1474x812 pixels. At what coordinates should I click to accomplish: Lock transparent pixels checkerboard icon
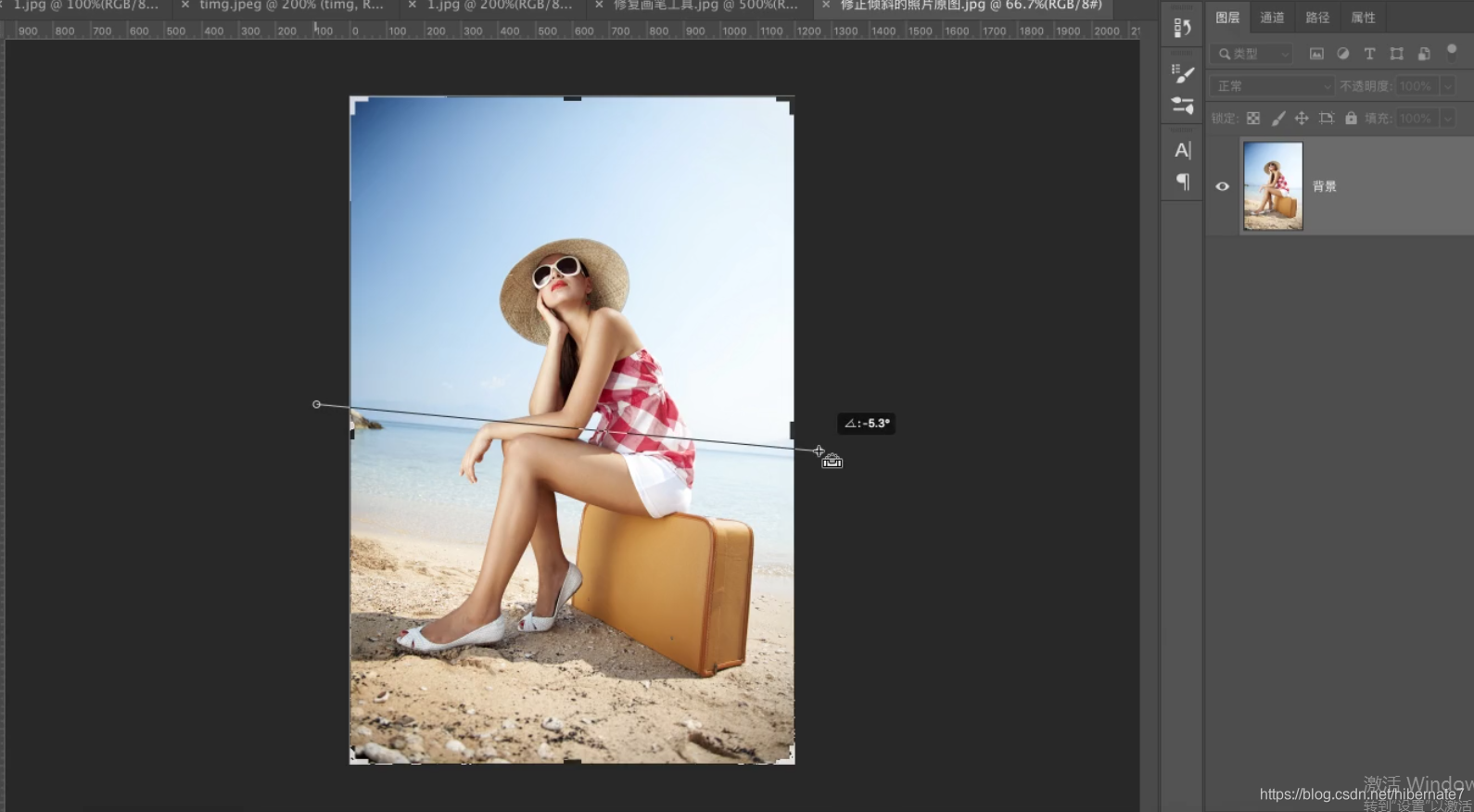[x=1253, y=118]
